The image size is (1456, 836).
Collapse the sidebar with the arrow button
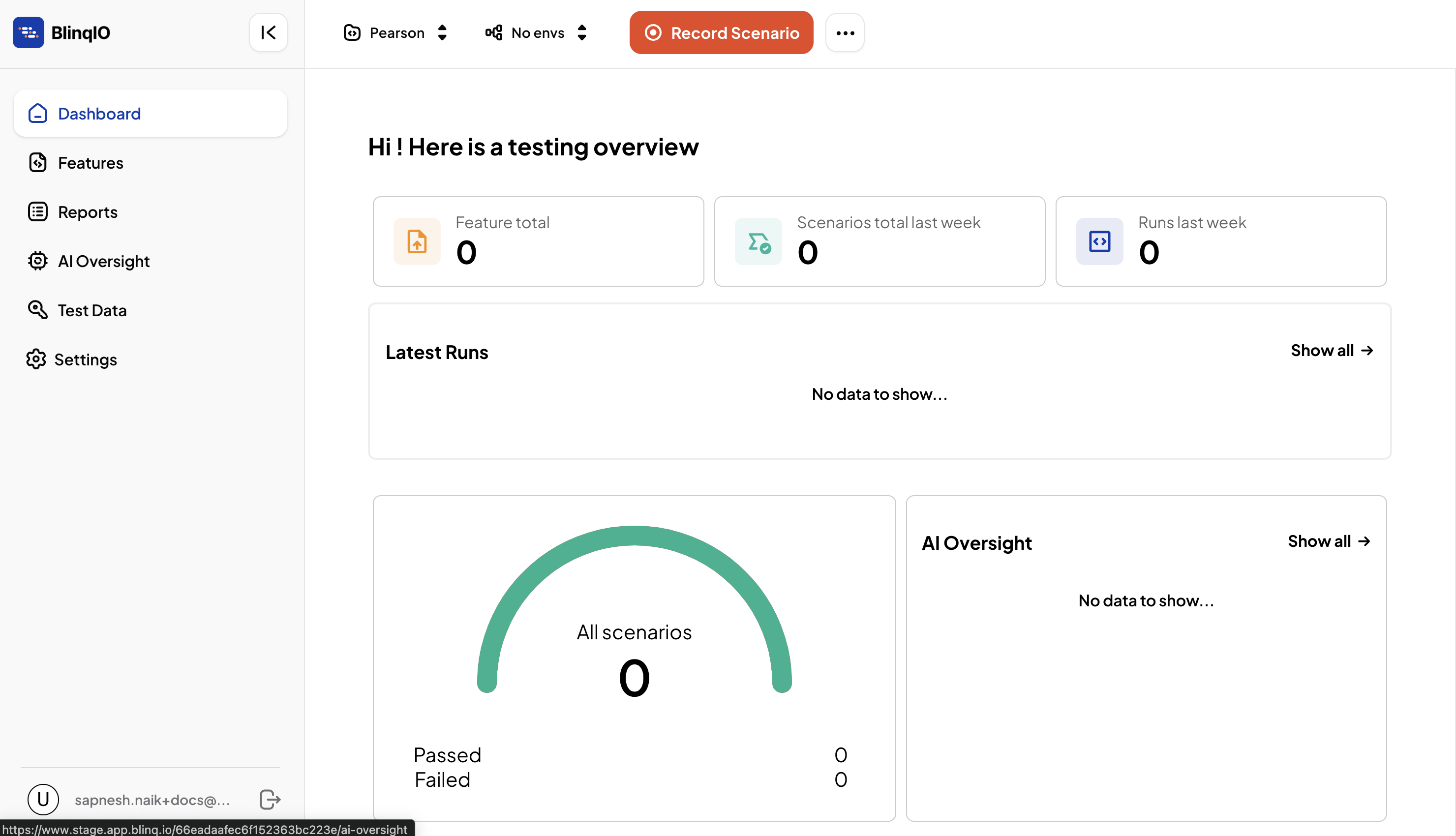(x=268, y=32)
